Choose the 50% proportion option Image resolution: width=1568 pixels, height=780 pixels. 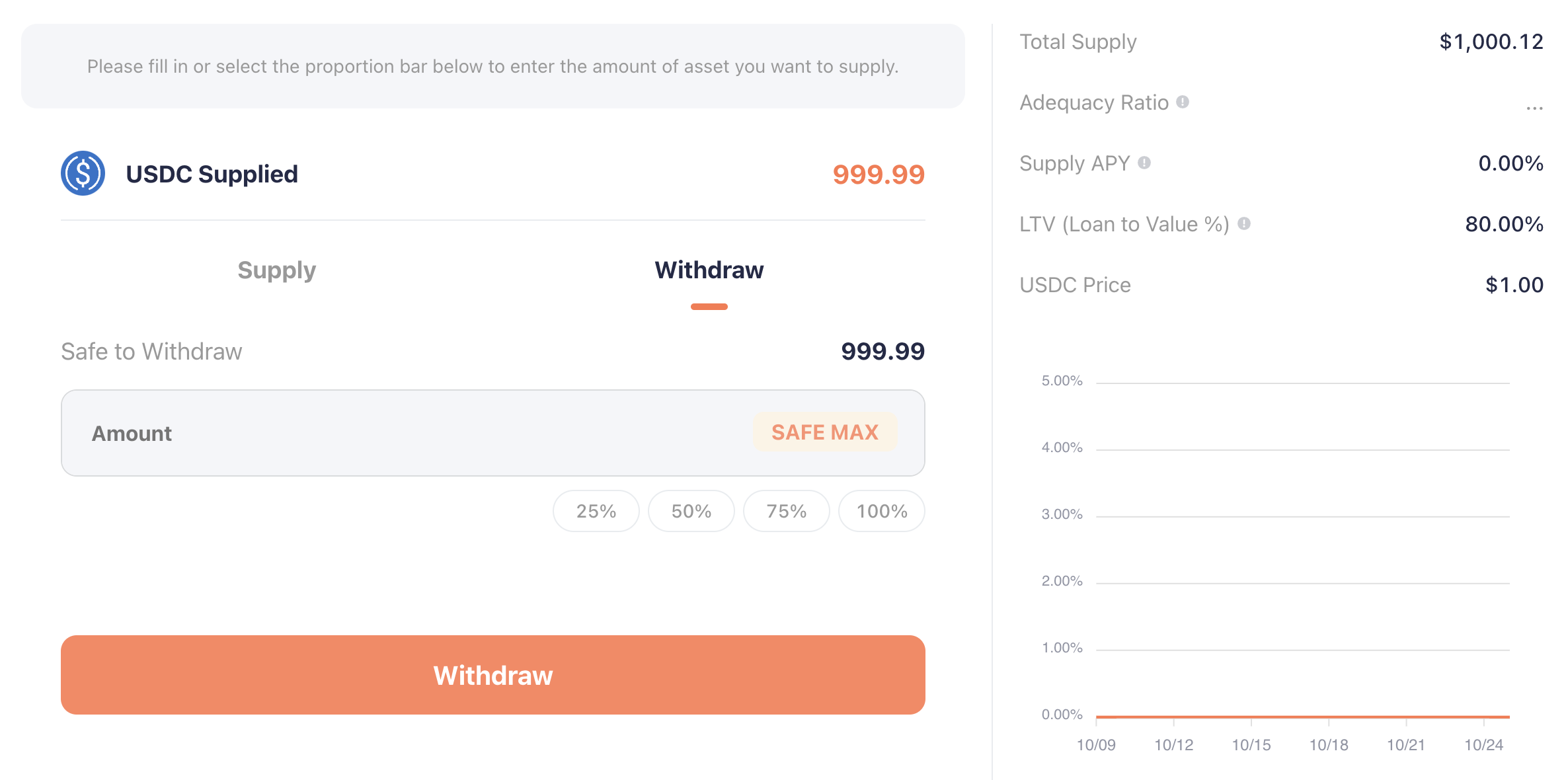click(x=691, y=511)
